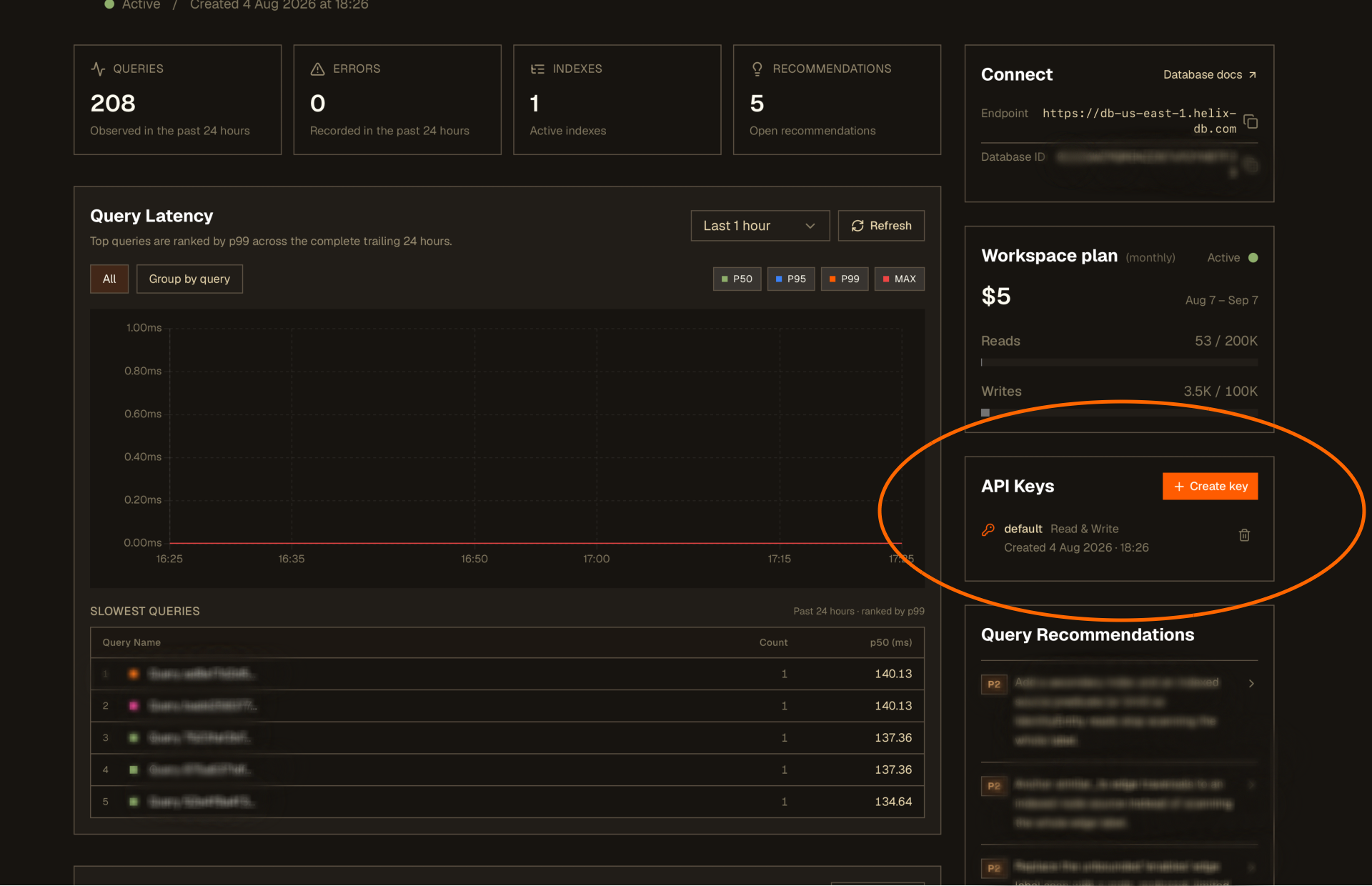Click the Active plan status indicator
Viewport: 1372px width, 886px height.
click(x=1233, y=257)
